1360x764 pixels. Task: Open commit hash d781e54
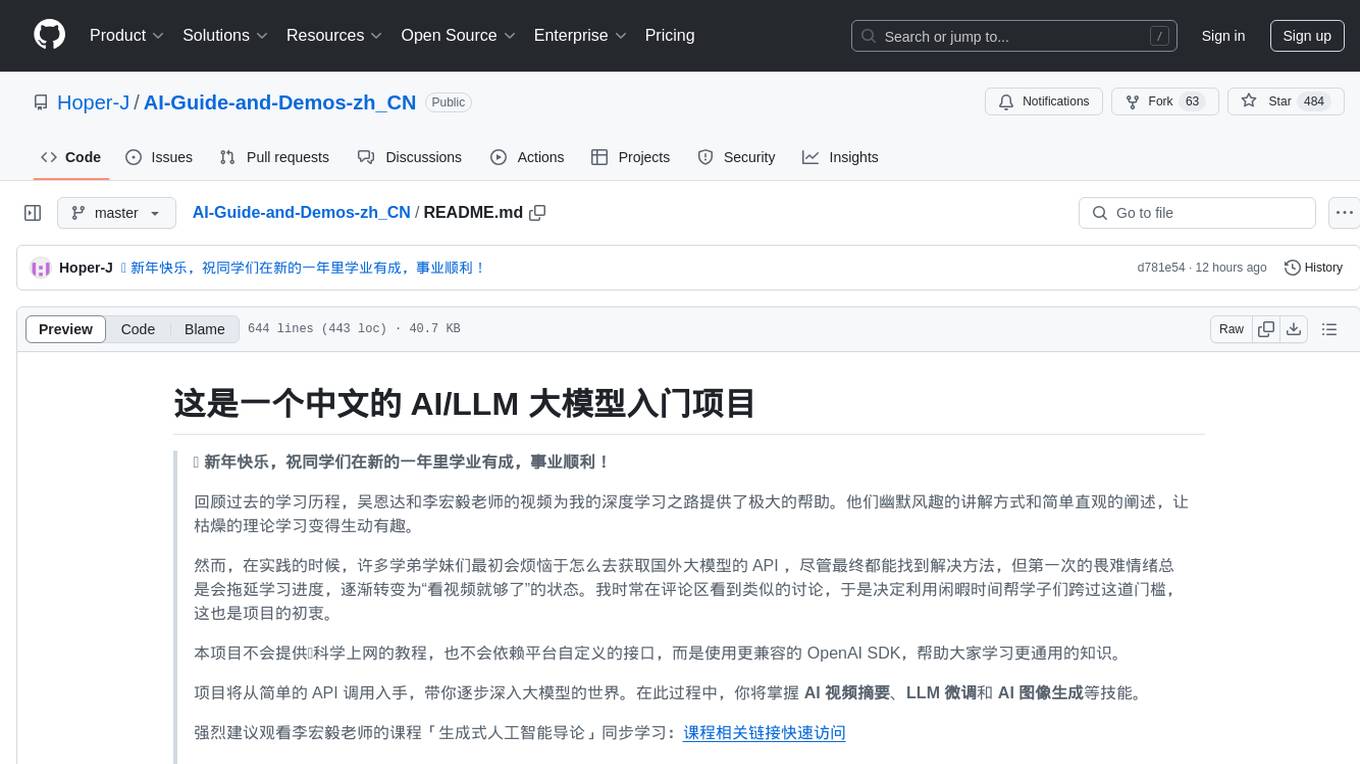[x=1161, y=268]
